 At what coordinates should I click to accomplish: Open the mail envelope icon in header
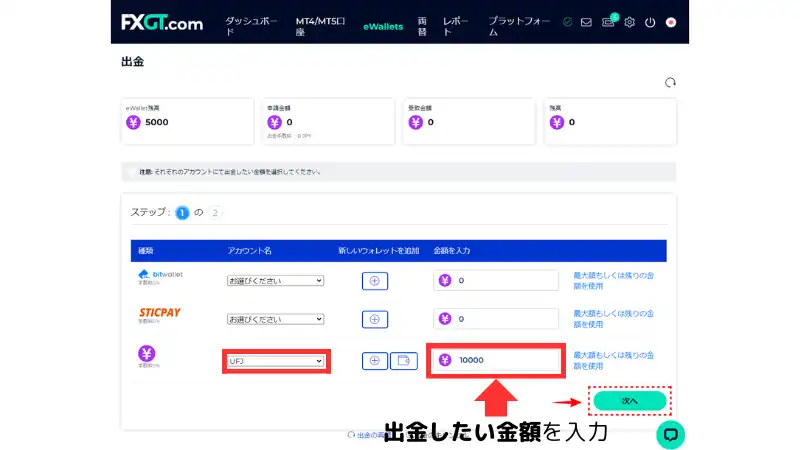(x=586, y=22)
